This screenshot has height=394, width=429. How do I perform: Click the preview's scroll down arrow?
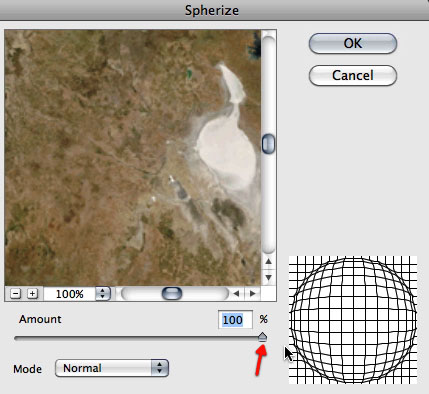[269, 277]
